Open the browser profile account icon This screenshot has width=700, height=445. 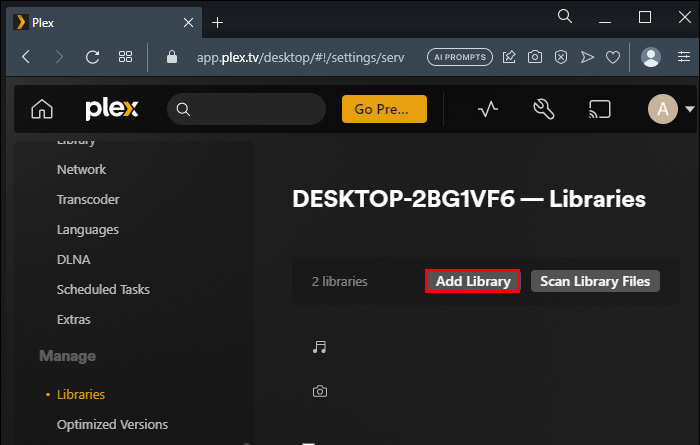coord(651,57)
